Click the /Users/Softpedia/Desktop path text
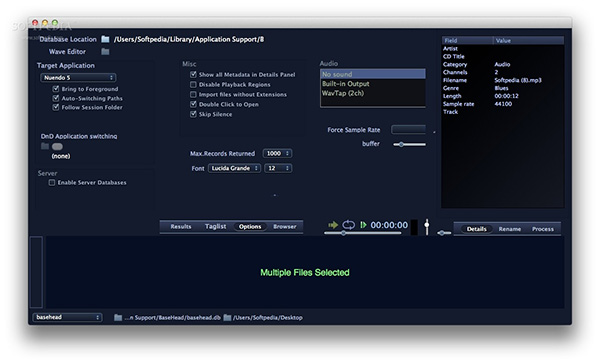Image resolution: width=600 pixels, height=364 pixels. [268, 318]
